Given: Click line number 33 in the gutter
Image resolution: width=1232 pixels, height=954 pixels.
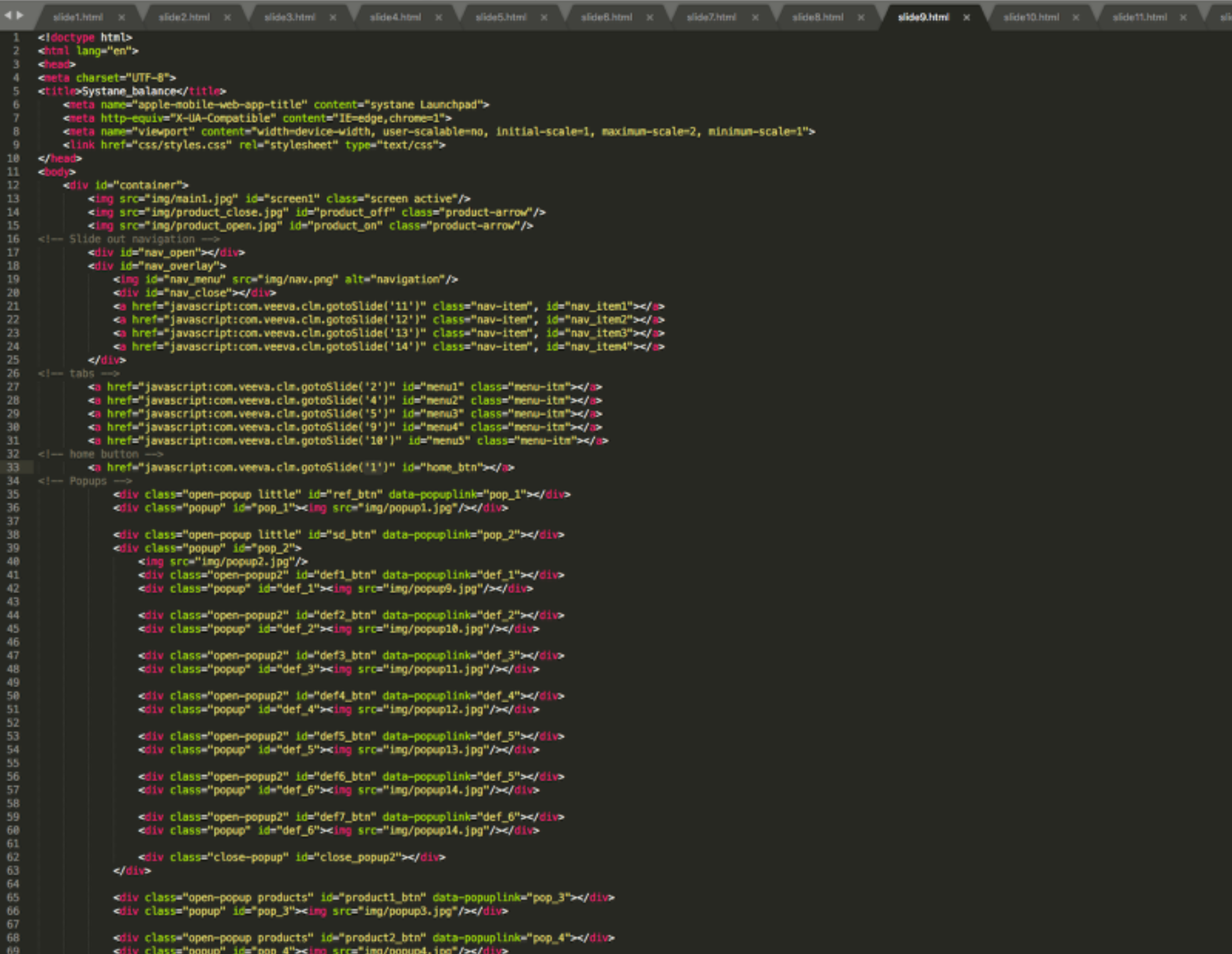Looking at the screenshot, I should pos(13,468).
